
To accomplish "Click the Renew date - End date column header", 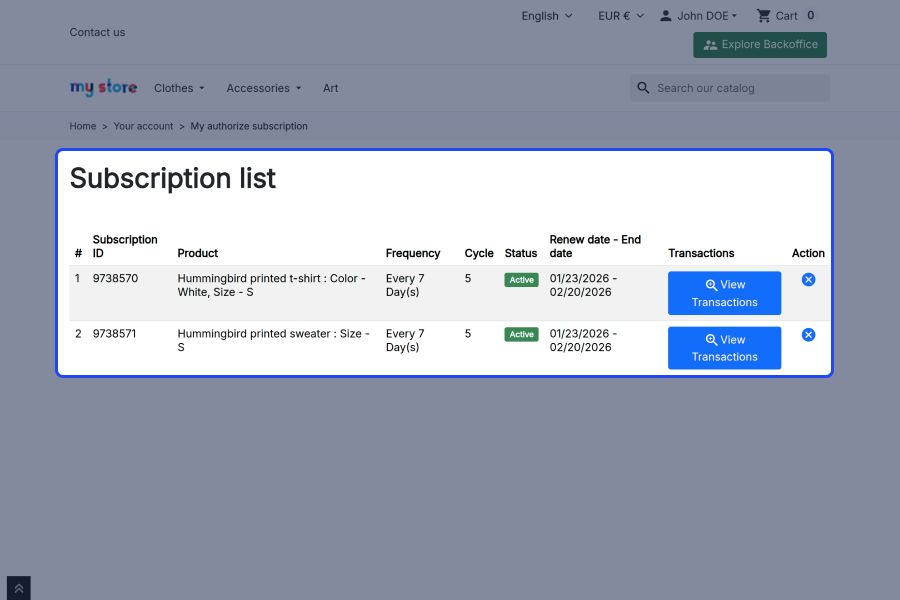I will [x=595, y=246].
